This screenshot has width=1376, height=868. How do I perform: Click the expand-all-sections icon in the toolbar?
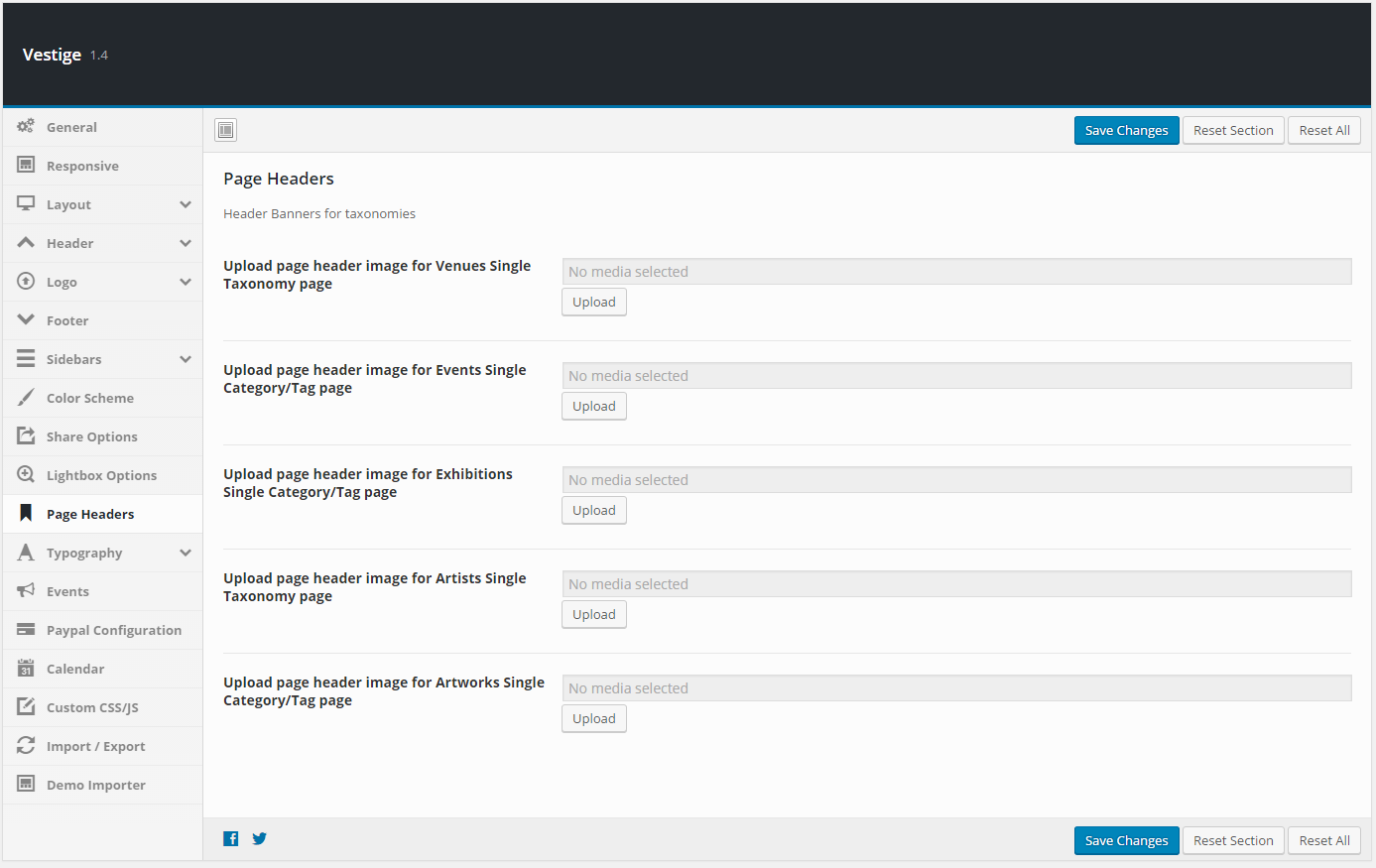point(226,130)
